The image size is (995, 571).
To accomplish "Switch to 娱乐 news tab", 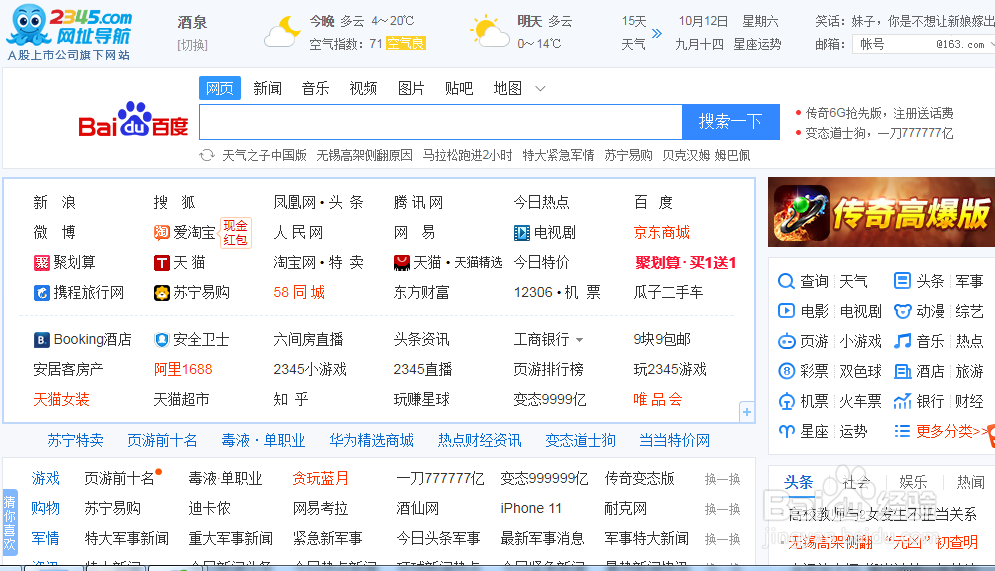I will coord(913,482).
